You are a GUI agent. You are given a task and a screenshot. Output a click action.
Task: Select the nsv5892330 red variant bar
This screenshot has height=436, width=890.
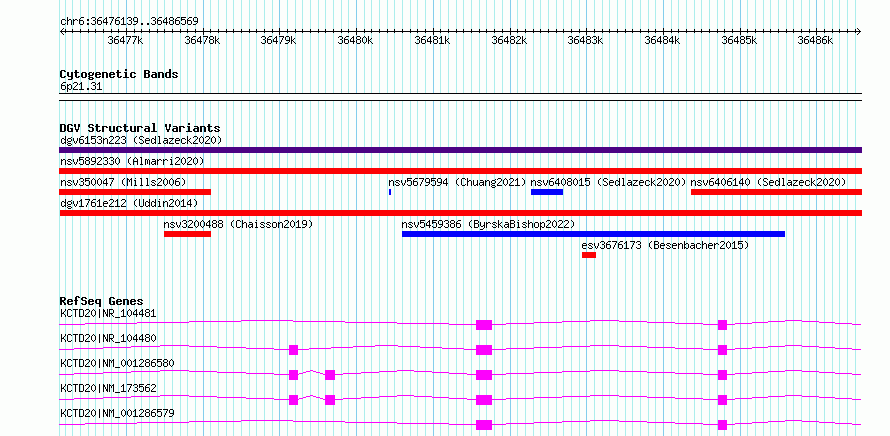[460, 171]
